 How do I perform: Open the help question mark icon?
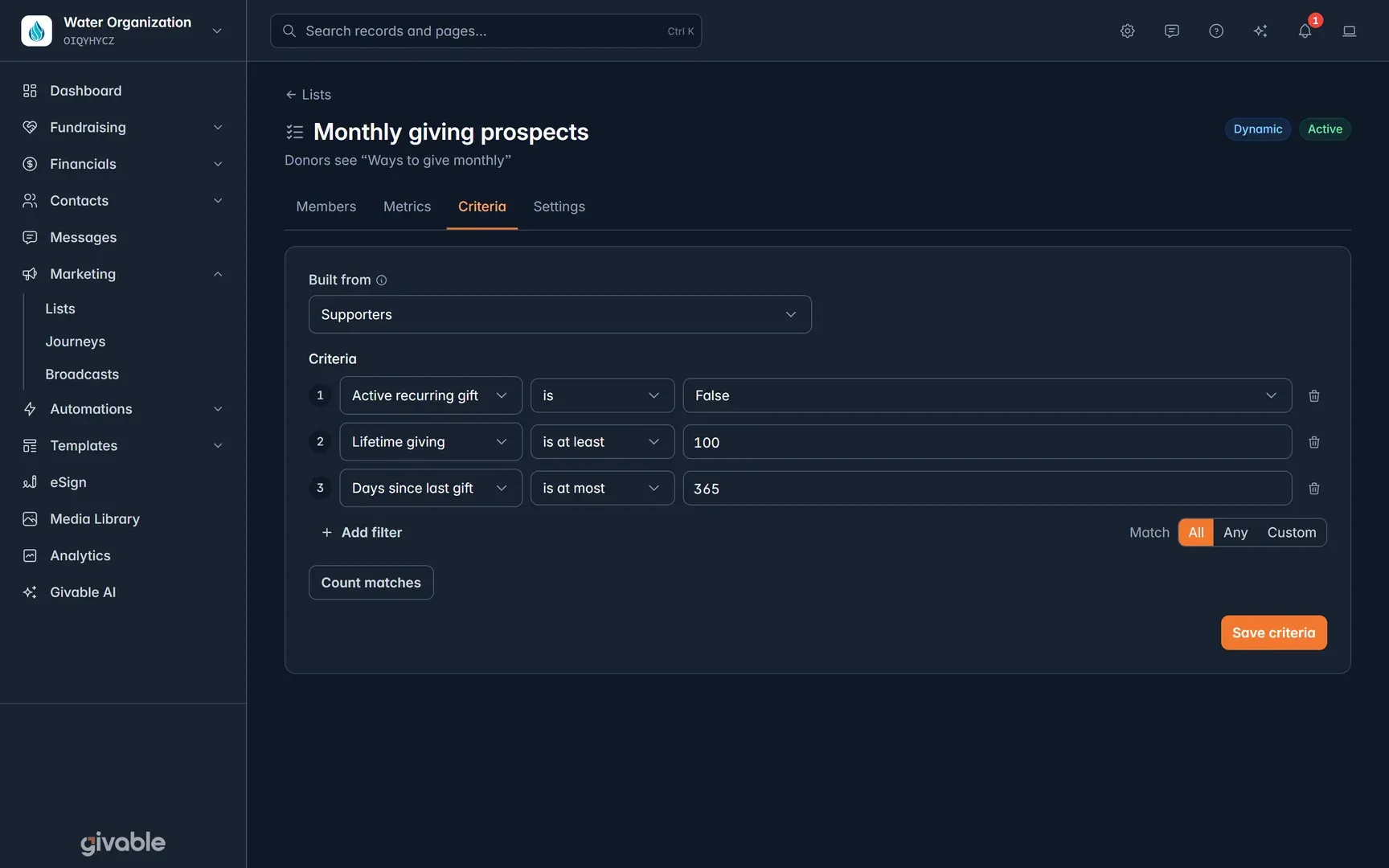point(1216,31)
